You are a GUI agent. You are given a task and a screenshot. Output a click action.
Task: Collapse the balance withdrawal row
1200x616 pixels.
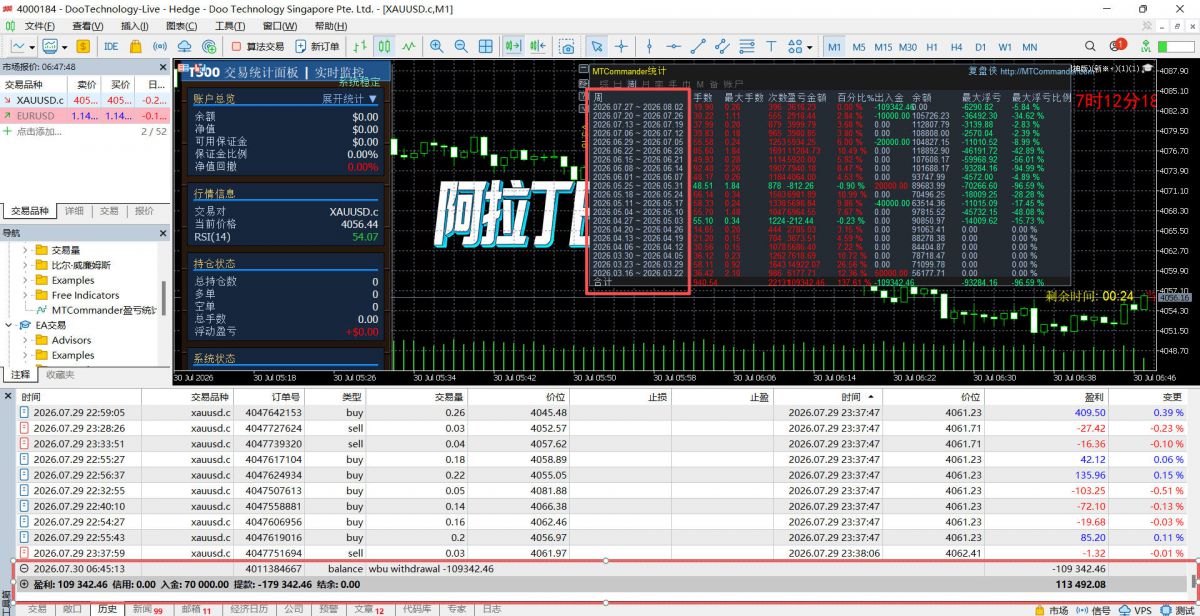pyautogui.click(x=24, y=568)
